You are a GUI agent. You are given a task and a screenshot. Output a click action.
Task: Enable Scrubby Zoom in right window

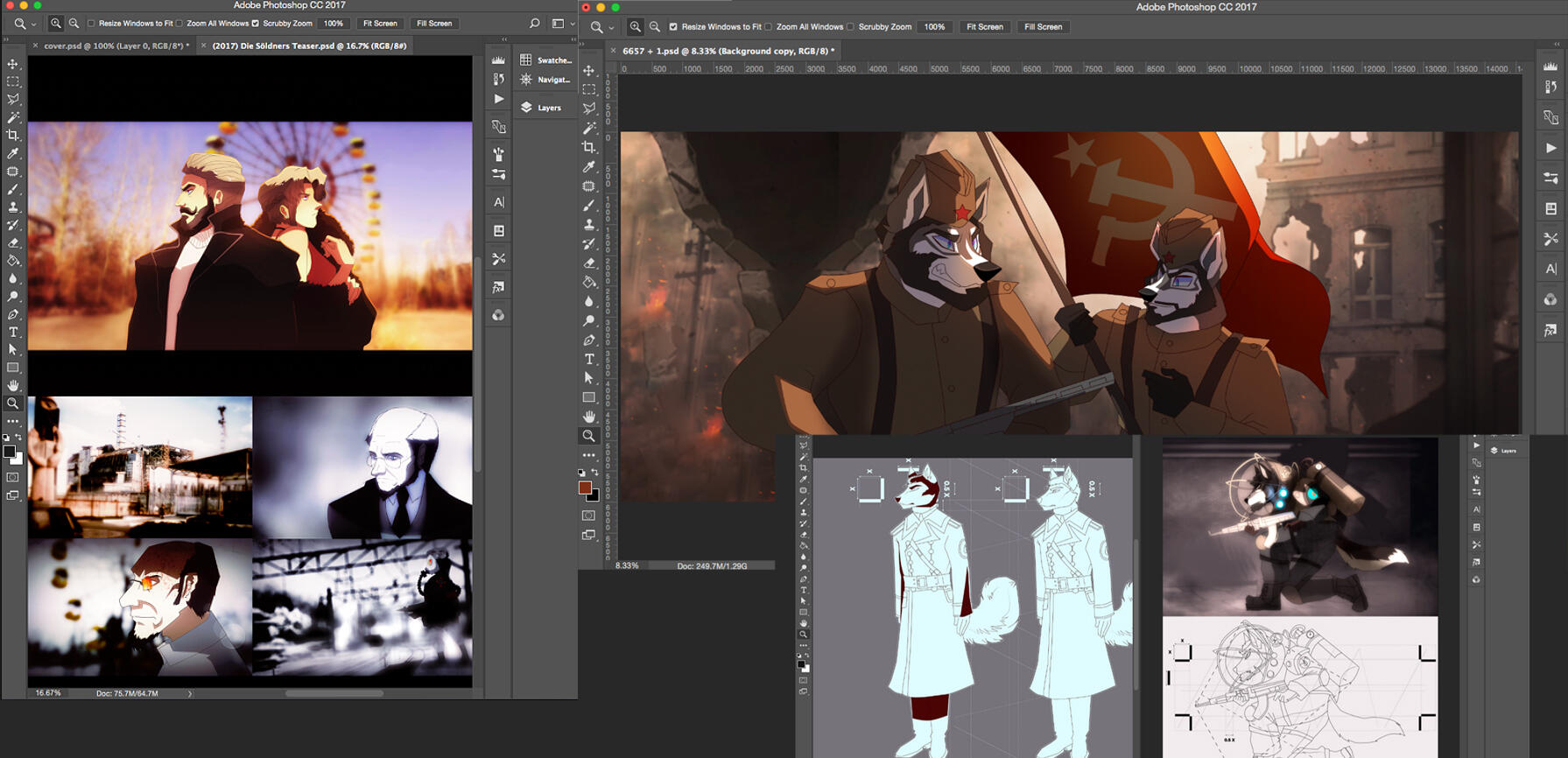pyautogui.click(x=850, y=27)
